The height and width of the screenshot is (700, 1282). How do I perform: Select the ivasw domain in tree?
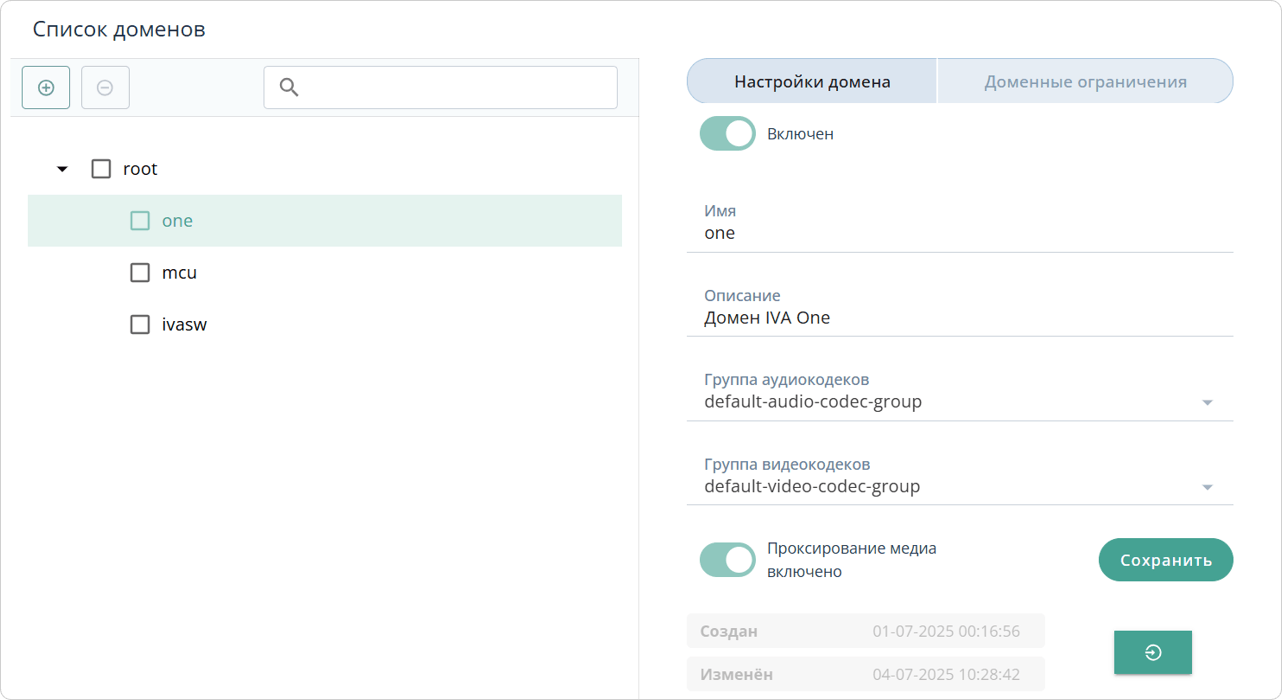point(184,325)
